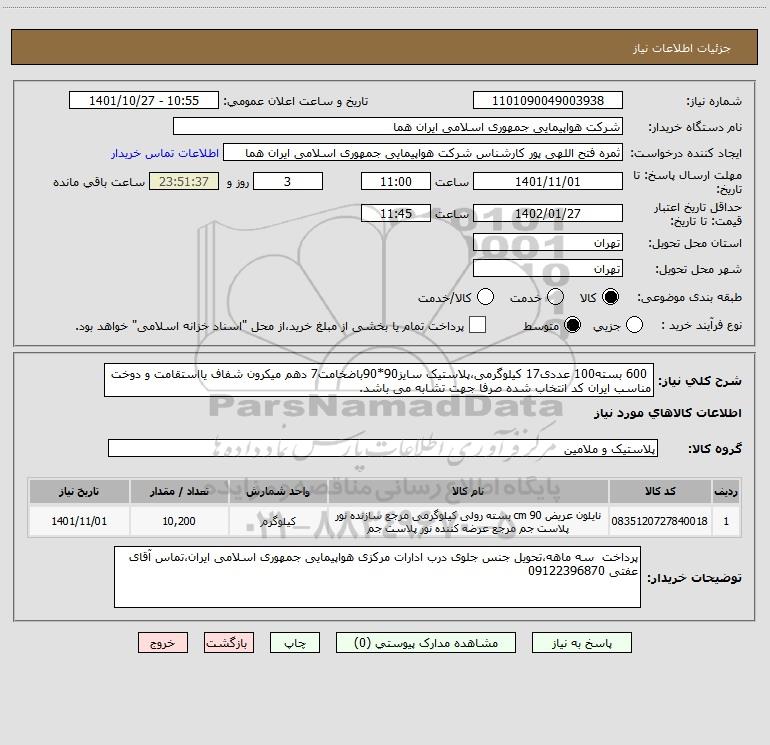Click the توضیحات خریدار text area
Viewport: 770px width, 745px height.
[377, 577]
